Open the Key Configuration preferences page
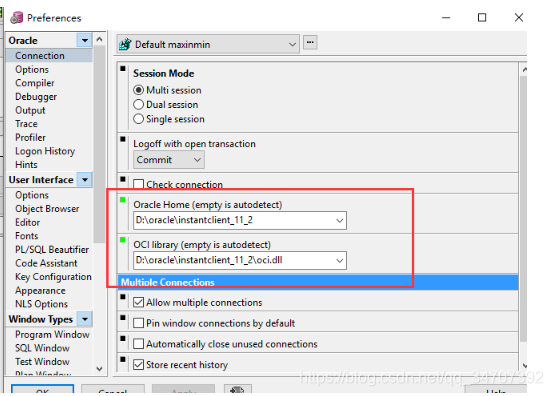The width and height of the screenshot is (553, 396). (53, 277)
